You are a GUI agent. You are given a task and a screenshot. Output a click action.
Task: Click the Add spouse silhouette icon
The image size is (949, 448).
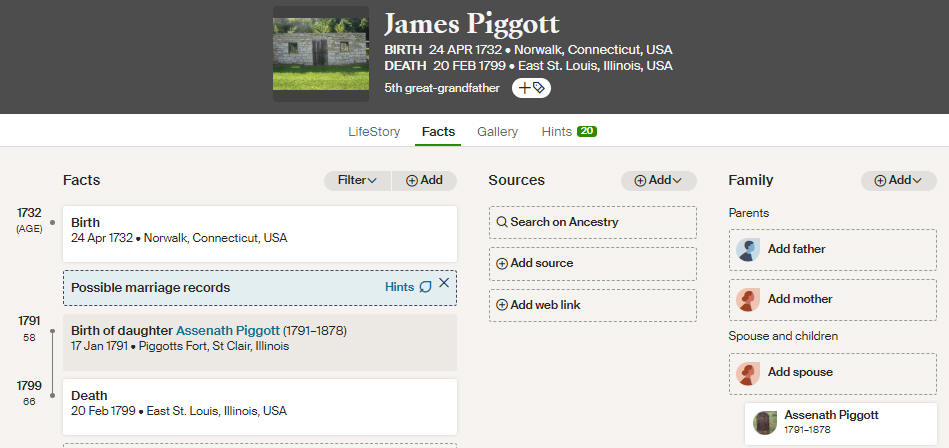(748, 373)
